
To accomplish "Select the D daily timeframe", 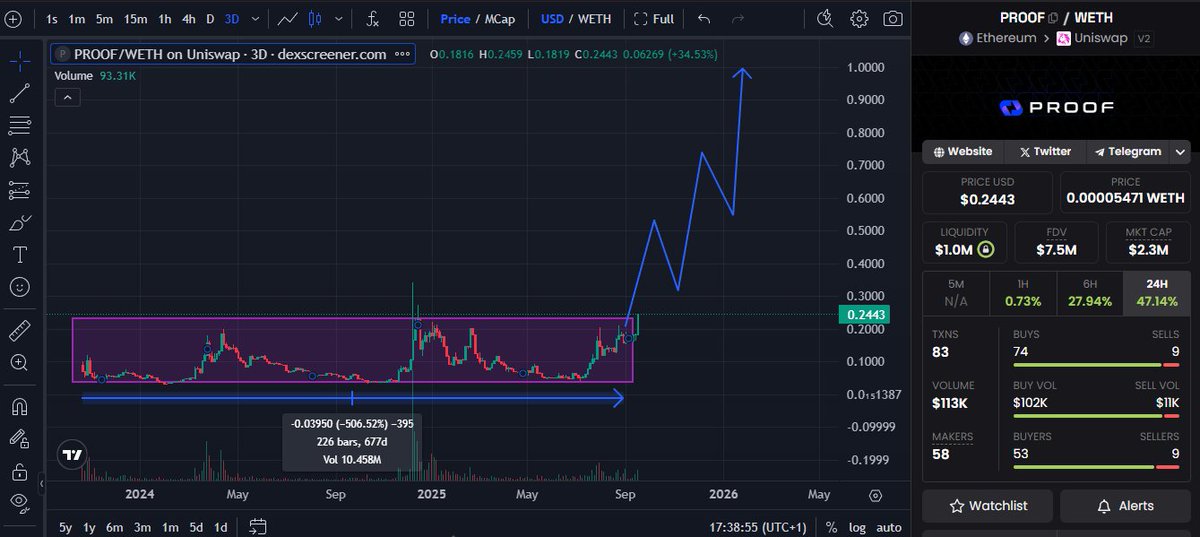I will pos(210,18).
